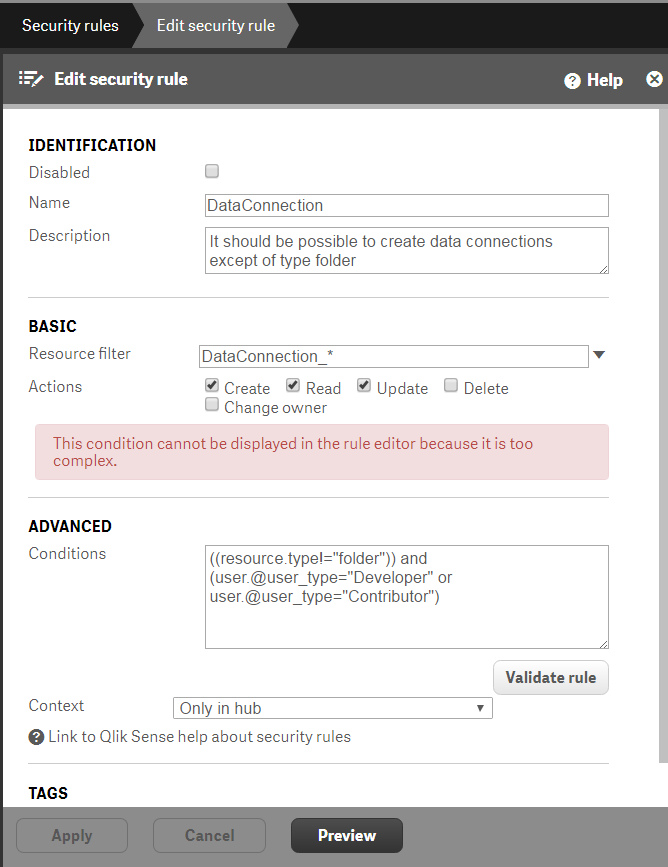Click the Help question mark icon
The image size is (668, 867).
click(x=572, y=81)
